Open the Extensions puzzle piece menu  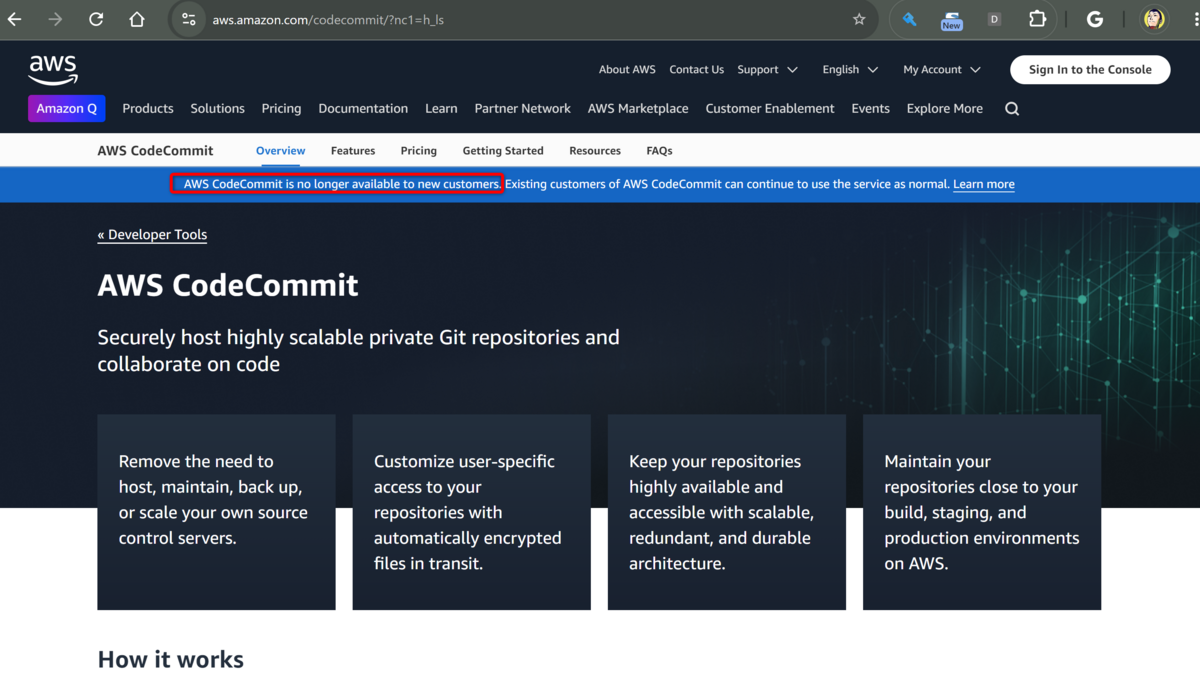pos(1038,19)
